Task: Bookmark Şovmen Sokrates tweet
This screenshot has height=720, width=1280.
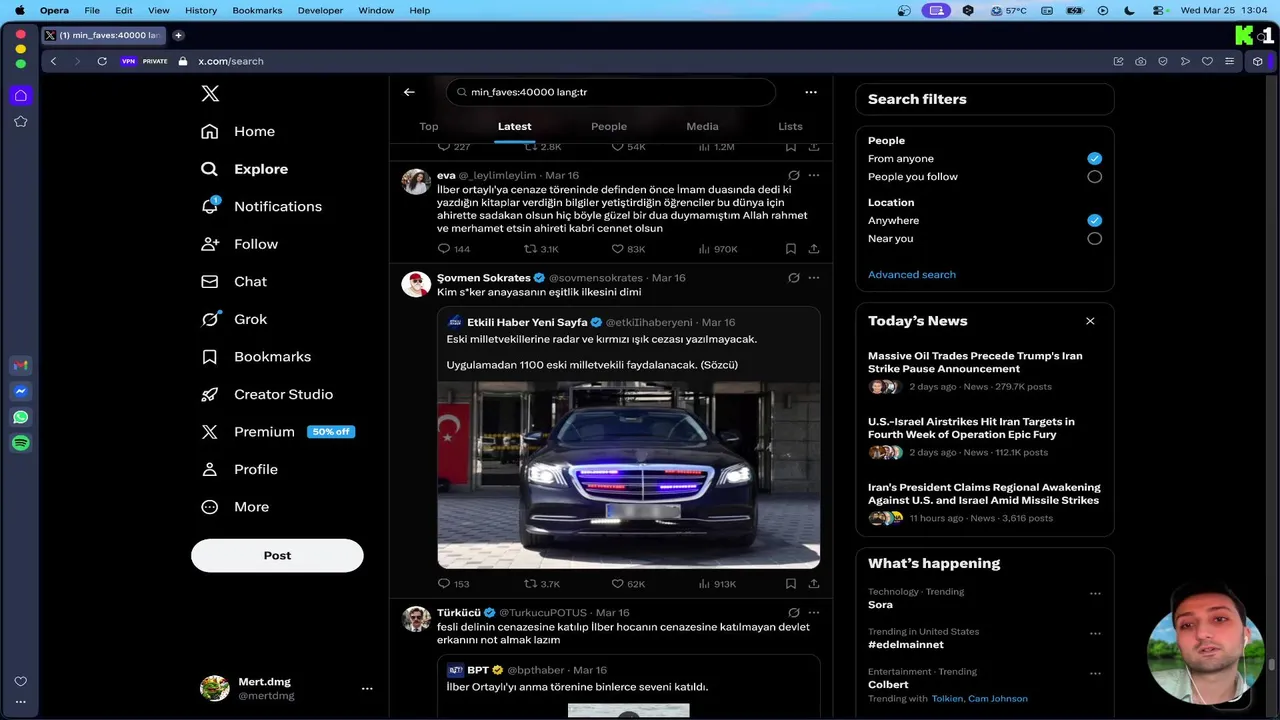Action: click(791, 584)
